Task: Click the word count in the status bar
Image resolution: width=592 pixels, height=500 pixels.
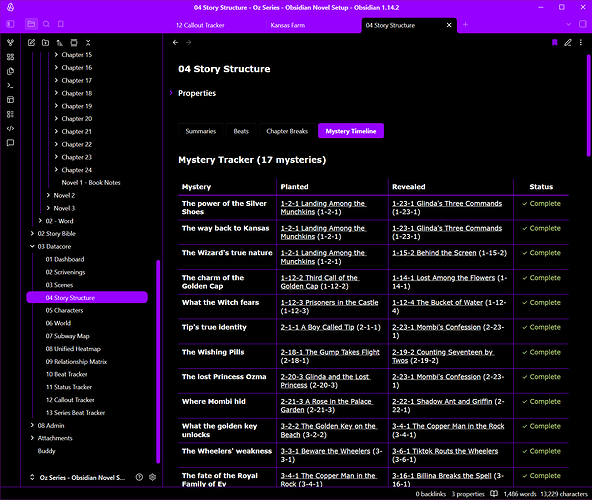Action: pyautogui.click(x=520, y=494)
